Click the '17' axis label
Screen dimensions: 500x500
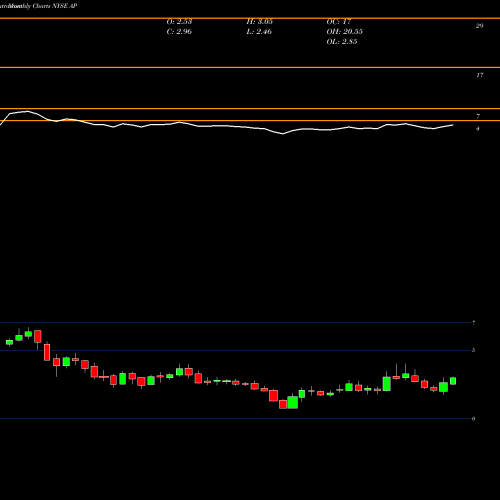pyautogui.click(x=479, y=75)
